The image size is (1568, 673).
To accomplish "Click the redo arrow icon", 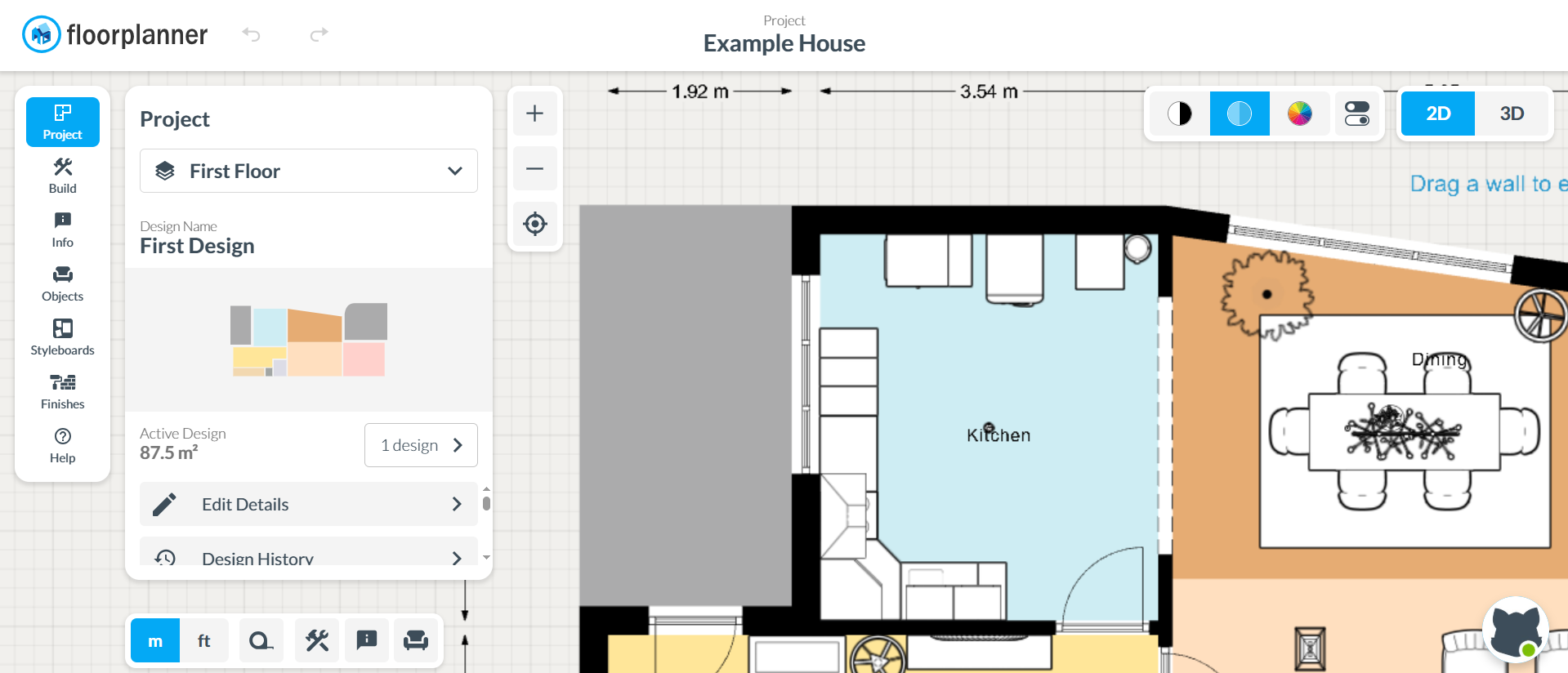I will tap(319, 34).
